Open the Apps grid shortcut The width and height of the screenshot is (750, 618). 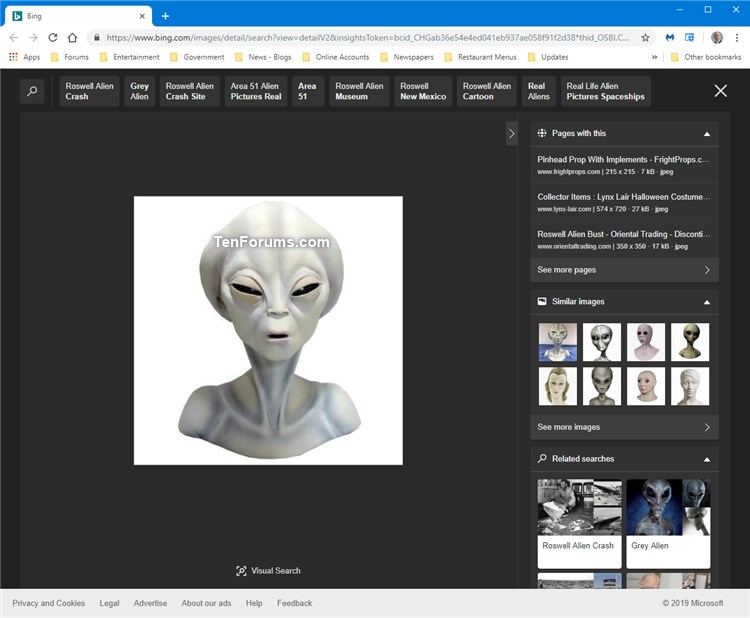point(24,57)
